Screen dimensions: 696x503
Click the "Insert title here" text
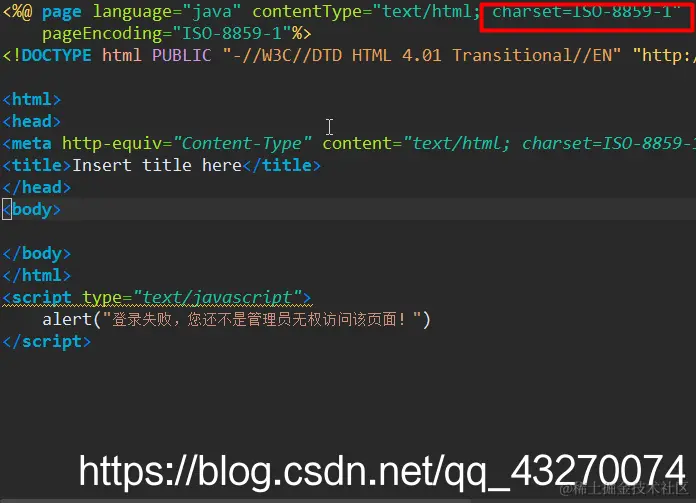[157, 165]
